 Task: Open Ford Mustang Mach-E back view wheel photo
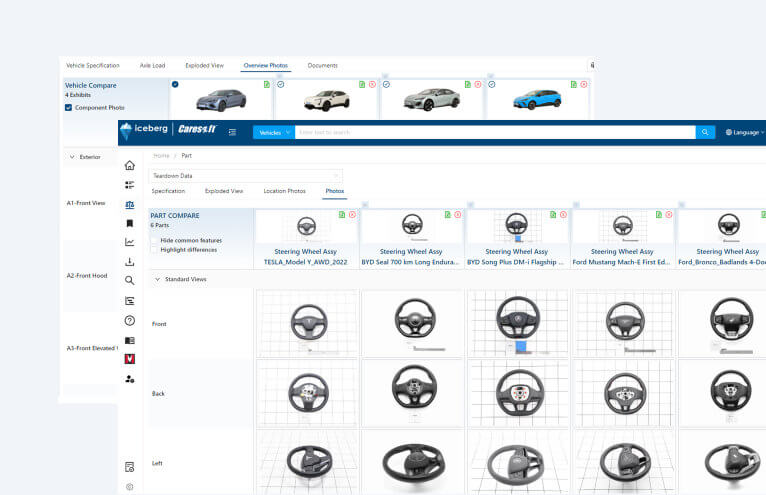[x=623, y=393]
